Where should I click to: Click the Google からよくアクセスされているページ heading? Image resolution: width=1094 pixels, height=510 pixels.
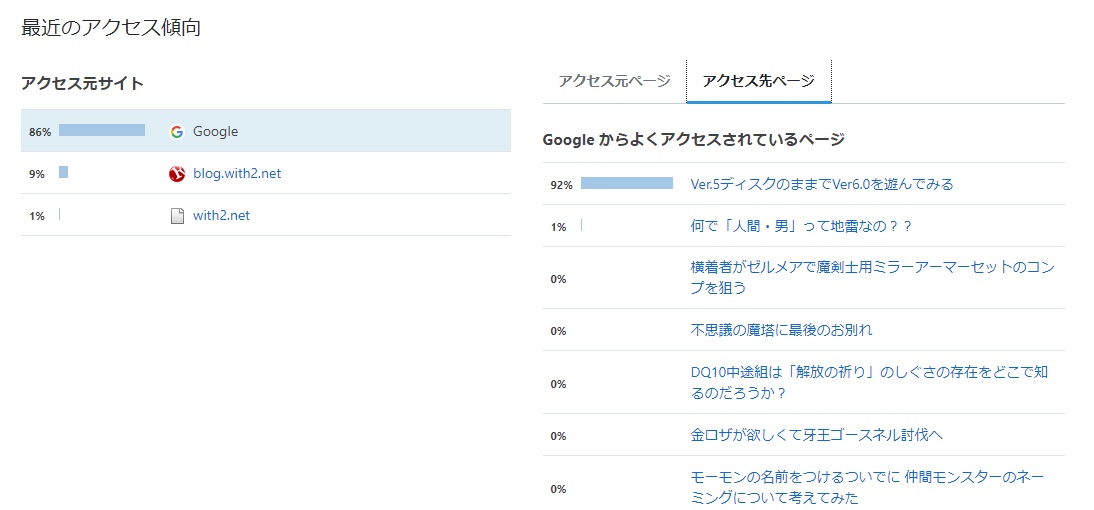pyautogui.click(x=694, y=140)
